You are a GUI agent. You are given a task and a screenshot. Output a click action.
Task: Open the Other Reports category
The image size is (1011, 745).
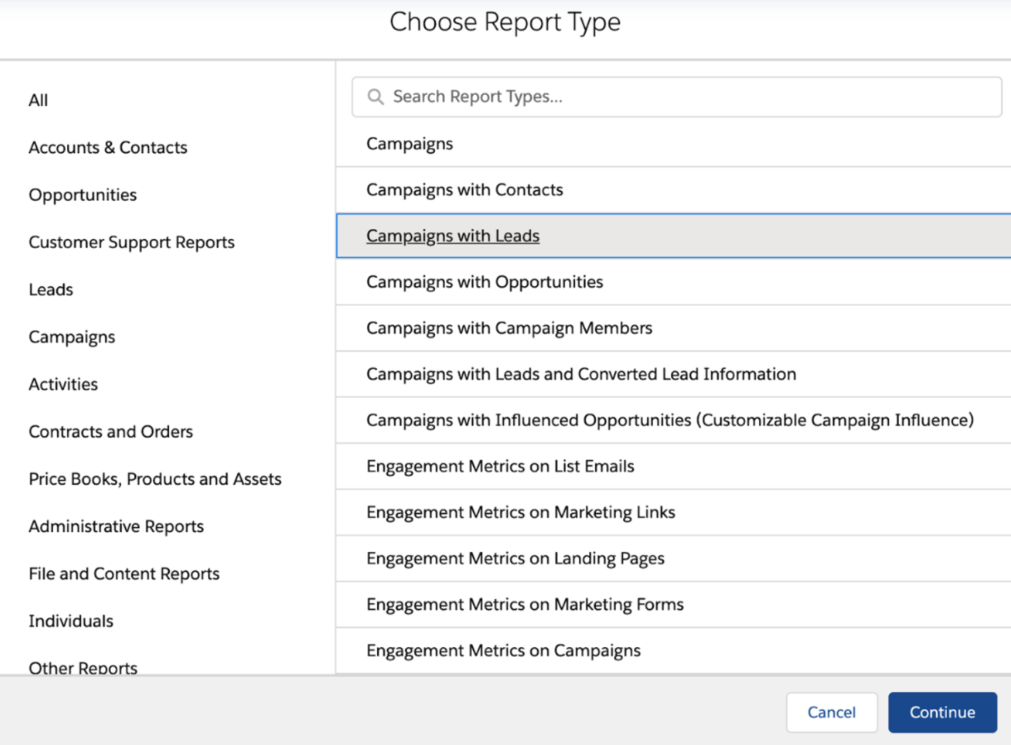[83, 667]
